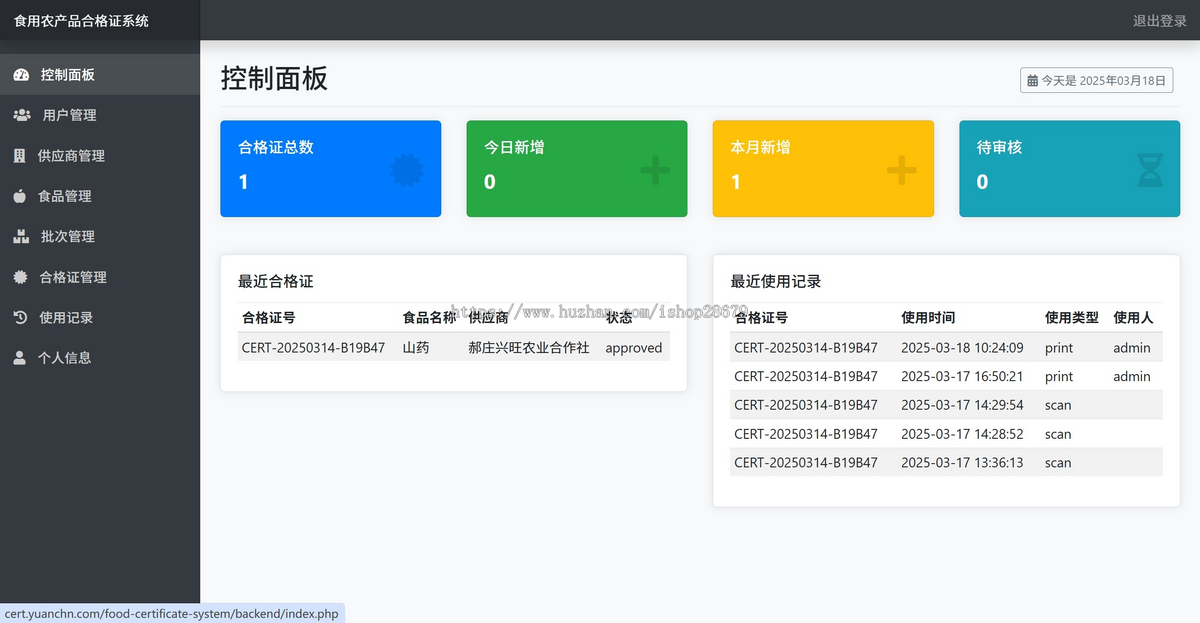
Task: Go to 使用记录 in the sidebar
Action: (x=100, y=317)
